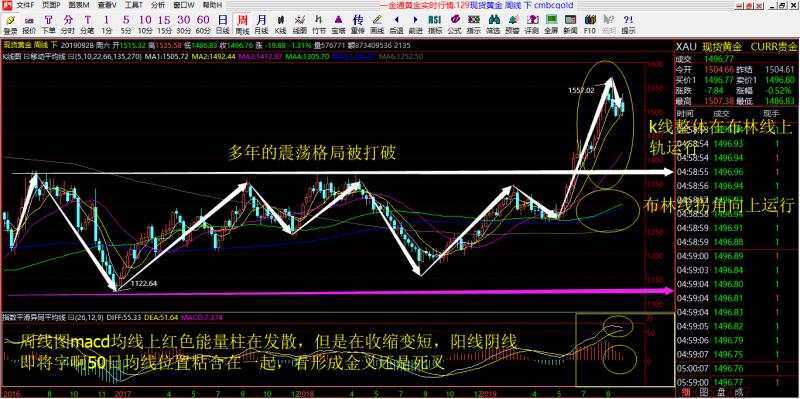Screen dimensions: 800x399
Task: Open the 公式 formula manager icon
Action: click(454, 24)
